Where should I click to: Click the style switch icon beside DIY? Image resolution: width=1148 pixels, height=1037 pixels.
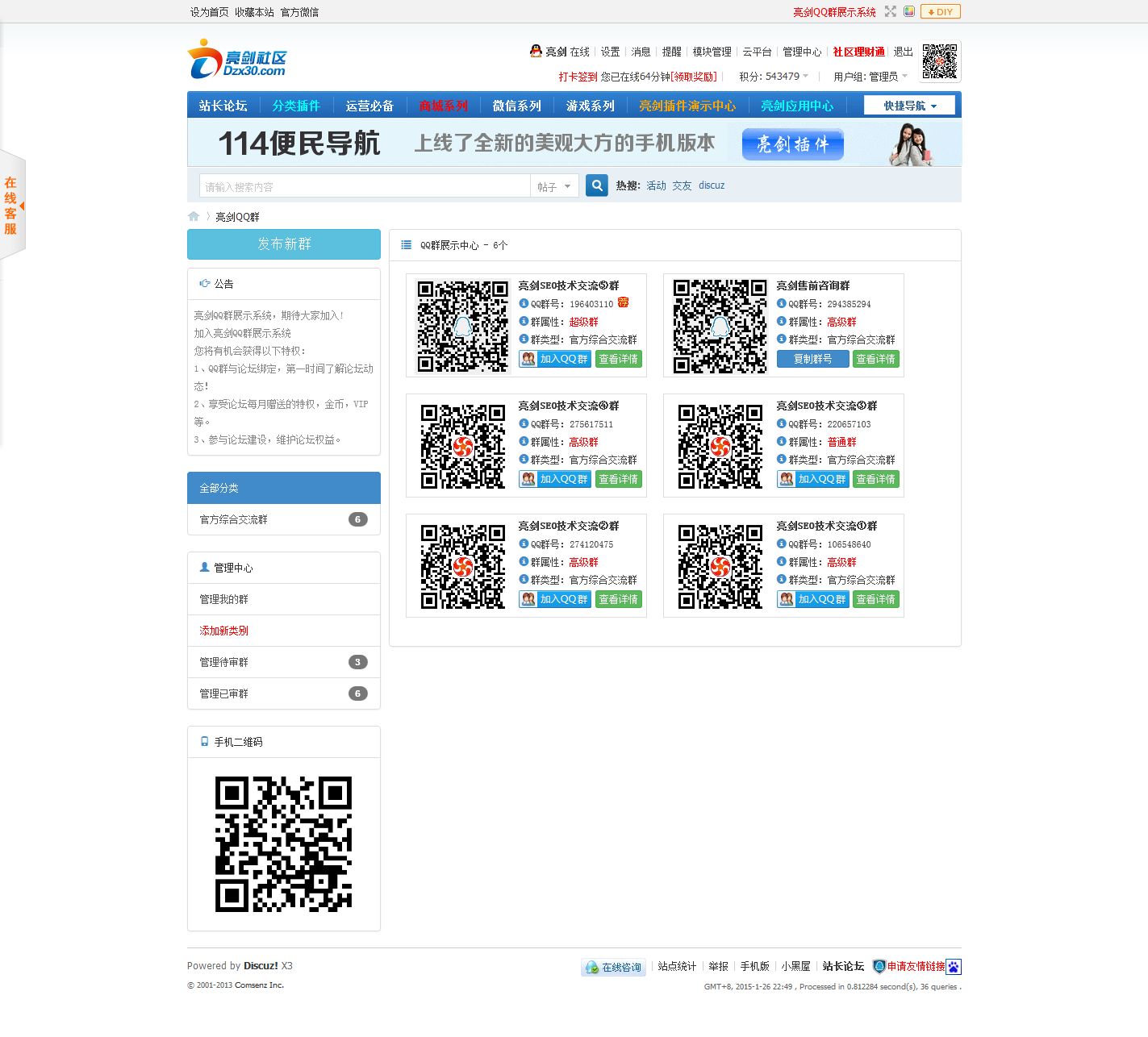(909, 11)
